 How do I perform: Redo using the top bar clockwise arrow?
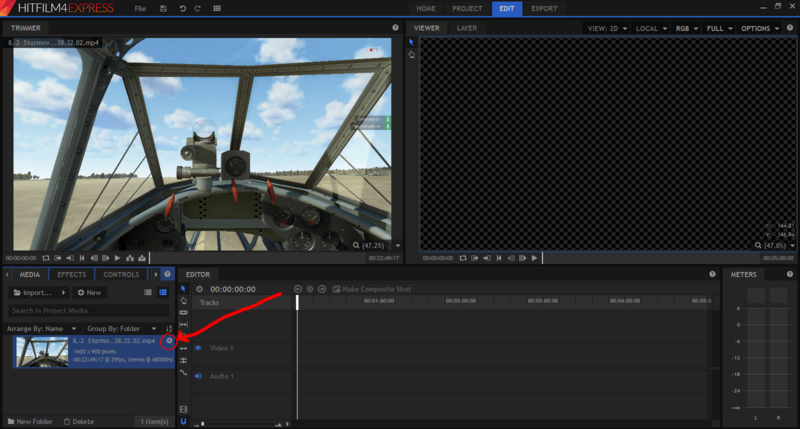click(x=197, y=9)
